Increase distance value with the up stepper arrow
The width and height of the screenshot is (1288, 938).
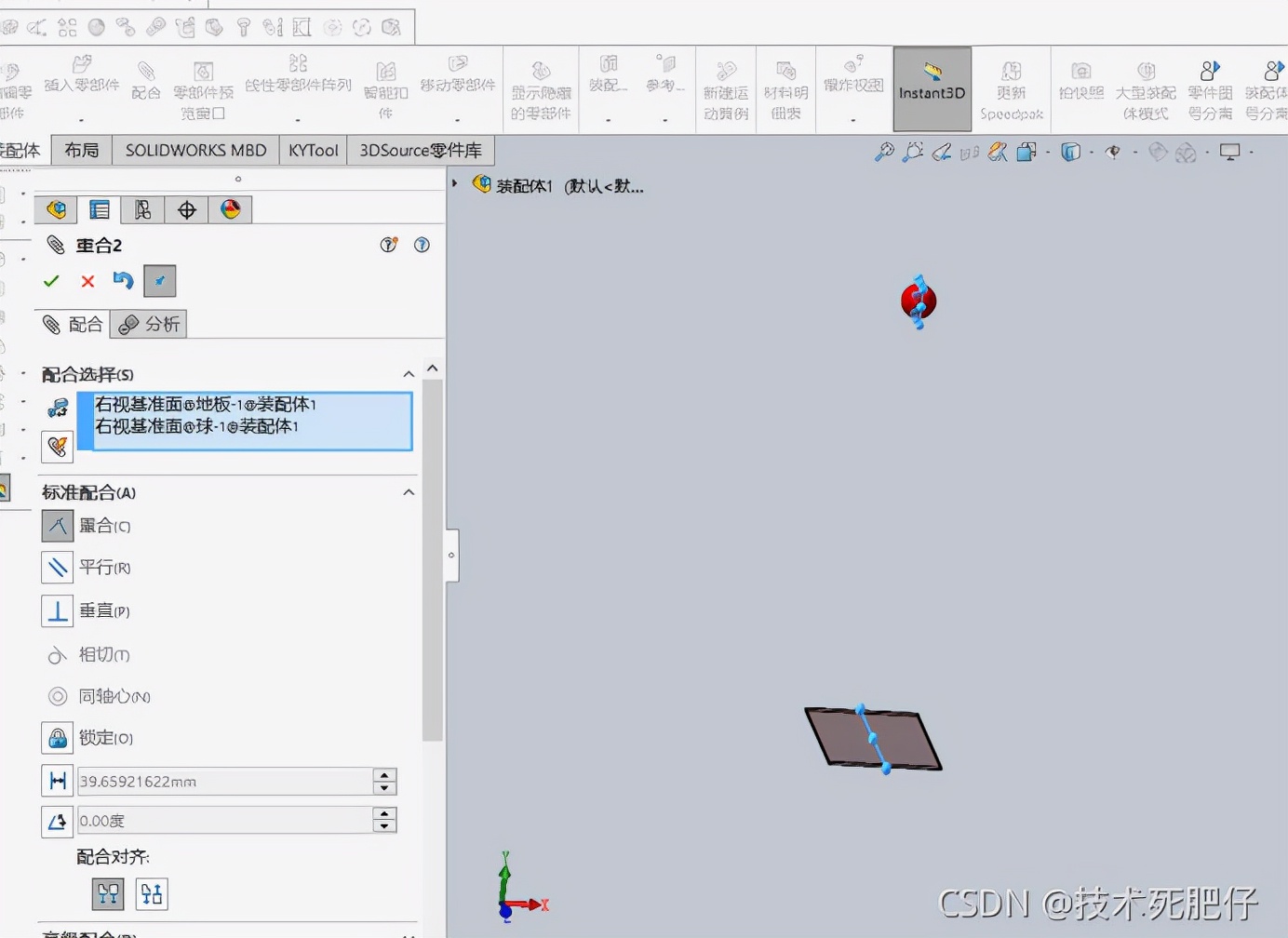pyautogui.click(x=384, y=775)
